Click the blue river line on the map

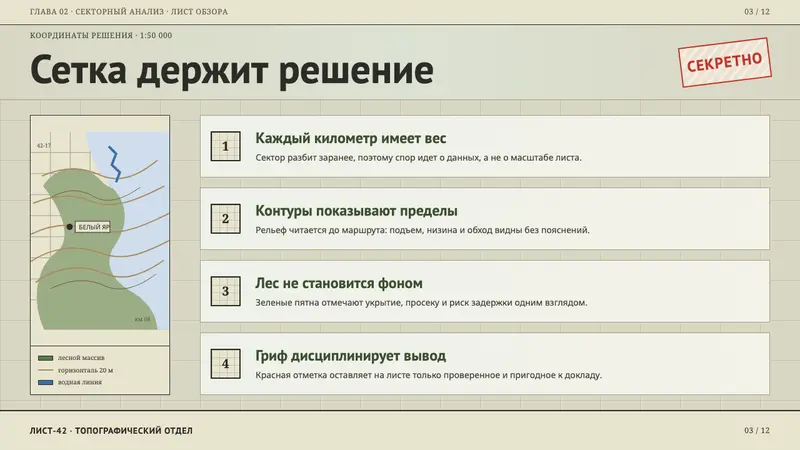coord(115,163)
